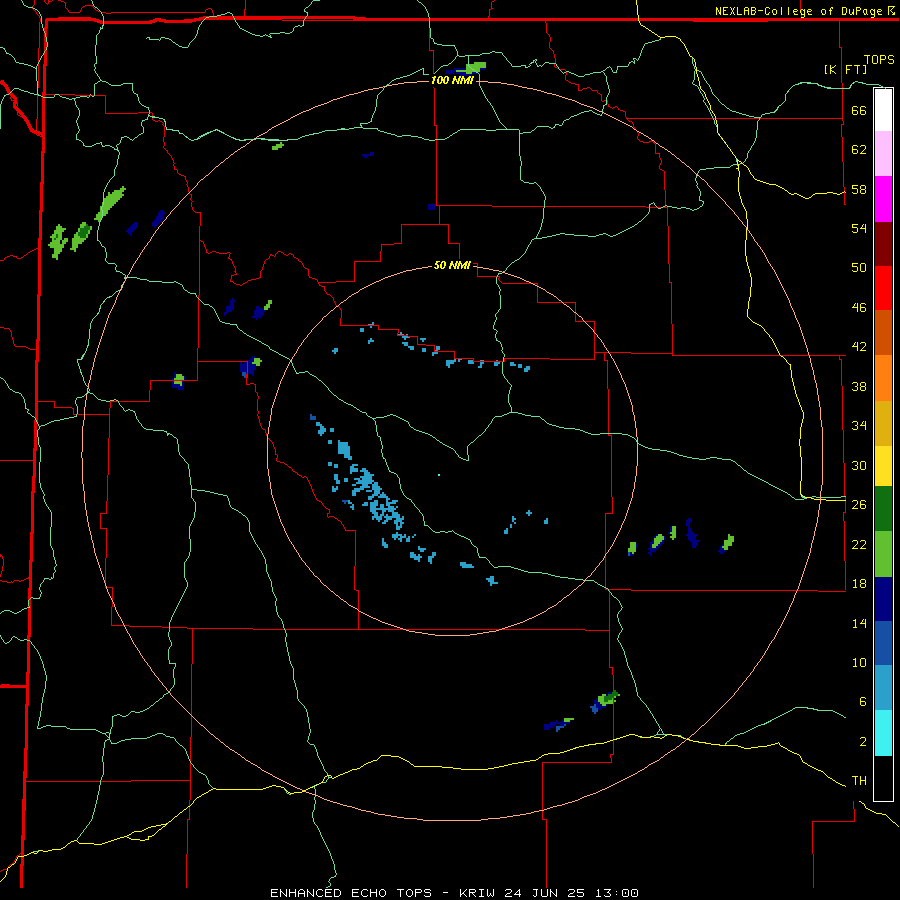Click the bright red scale swatch

coord(883,288)
